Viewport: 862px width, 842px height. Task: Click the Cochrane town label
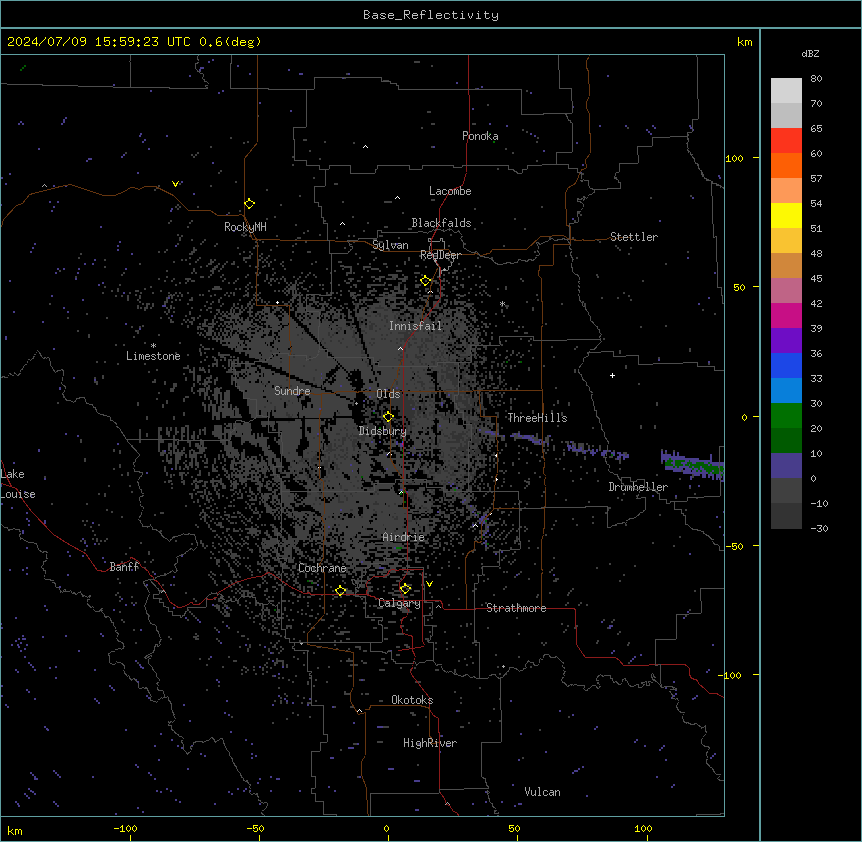tap(322, 568)
